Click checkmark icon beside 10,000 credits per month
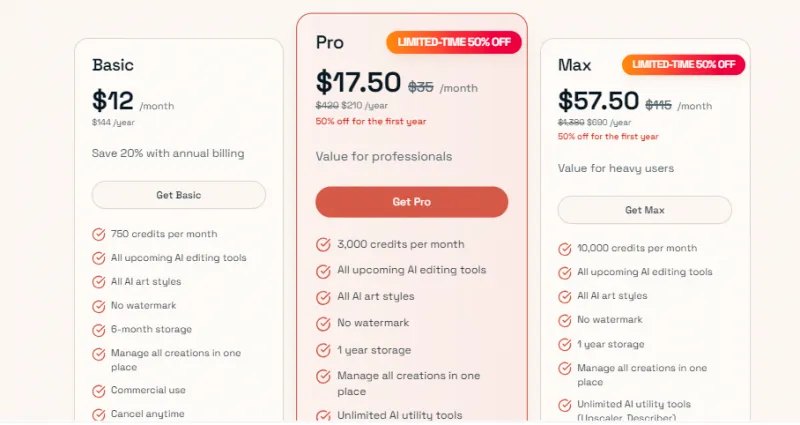Screen dimensions: 800x425 [x=564, y=248]
